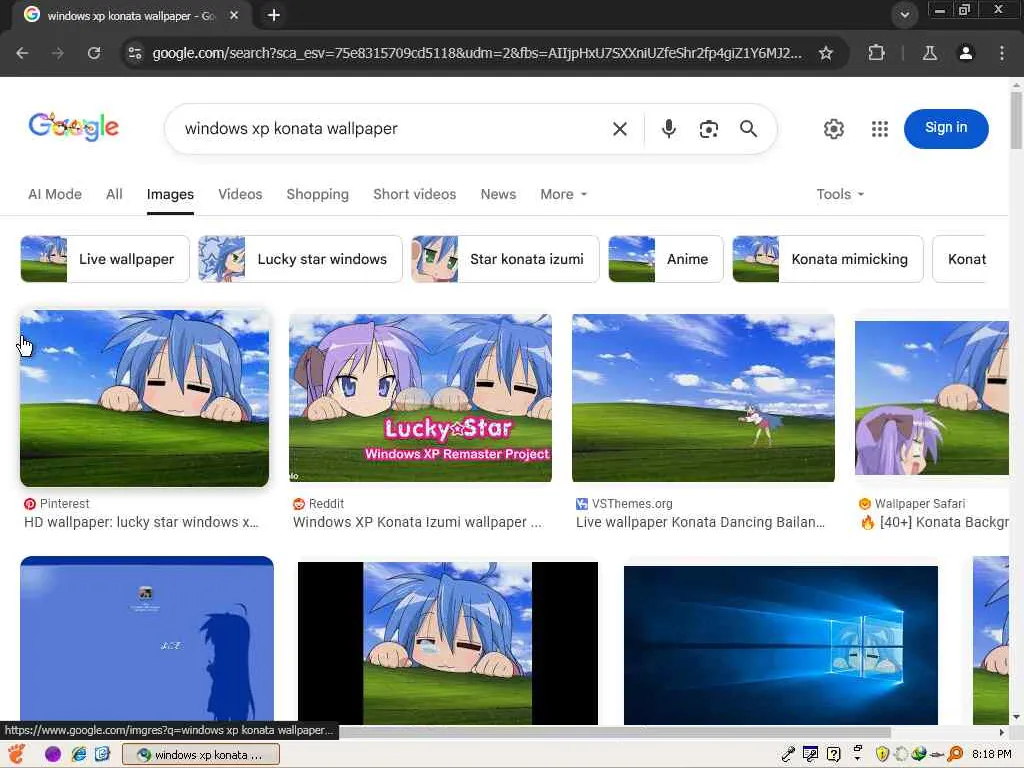Close the windows xp konata wallpaper tab
1024x768 pixels.
pyautogui.click(x=234, y=15)
